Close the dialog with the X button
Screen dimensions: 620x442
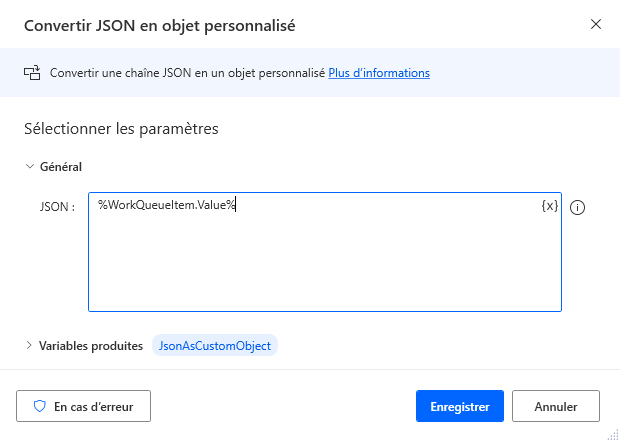596,24
